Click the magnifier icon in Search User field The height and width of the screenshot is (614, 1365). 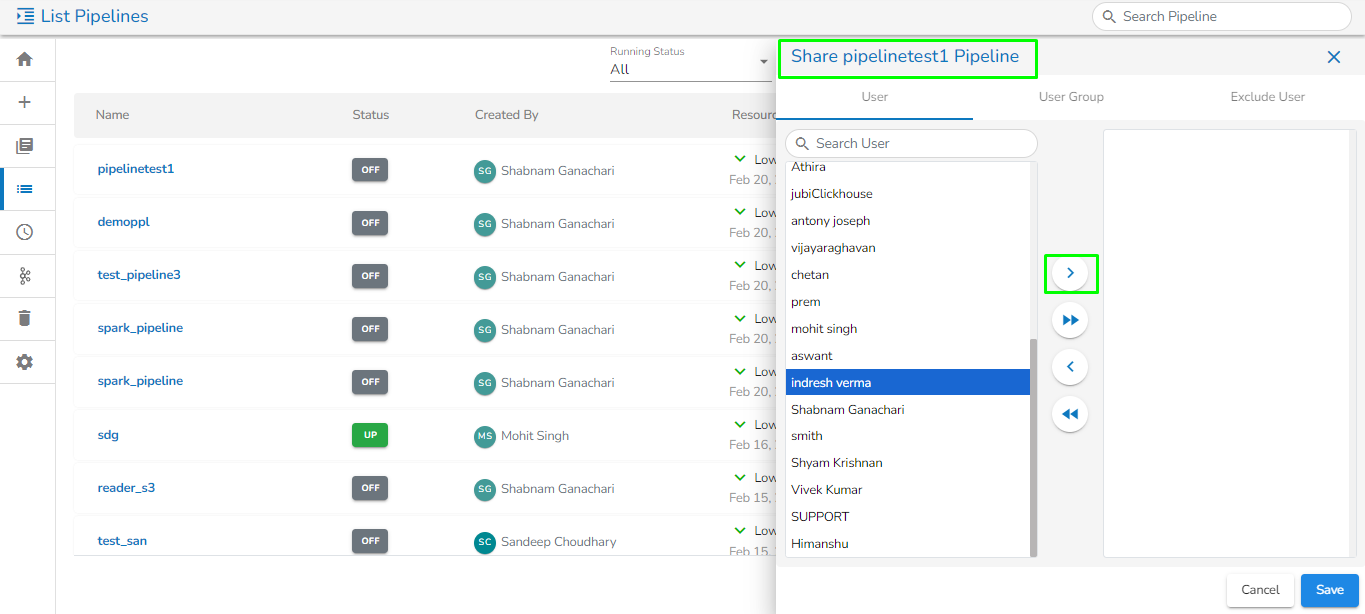click(802, 143)
